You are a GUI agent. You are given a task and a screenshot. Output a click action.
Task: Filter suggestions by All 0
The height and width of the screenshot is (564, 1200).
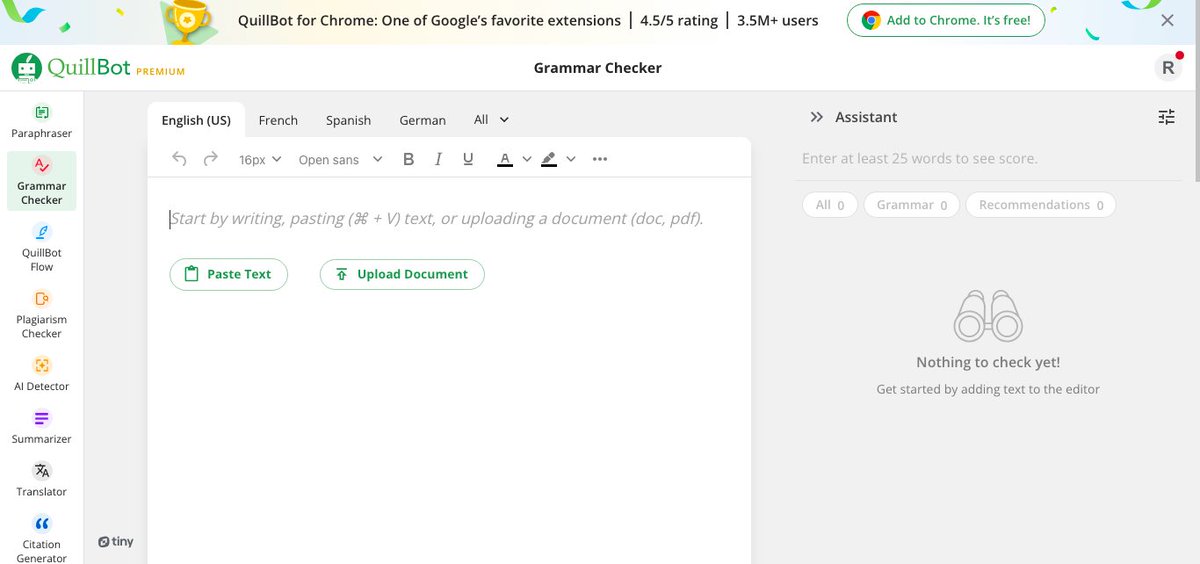pos(829,205)
